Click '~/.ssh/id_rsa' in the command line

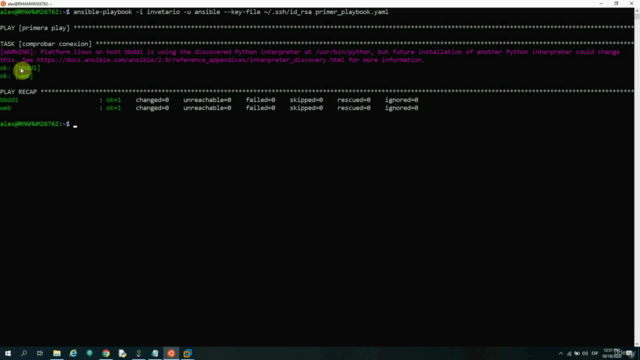pyautogui.click(x=288, y=12)
